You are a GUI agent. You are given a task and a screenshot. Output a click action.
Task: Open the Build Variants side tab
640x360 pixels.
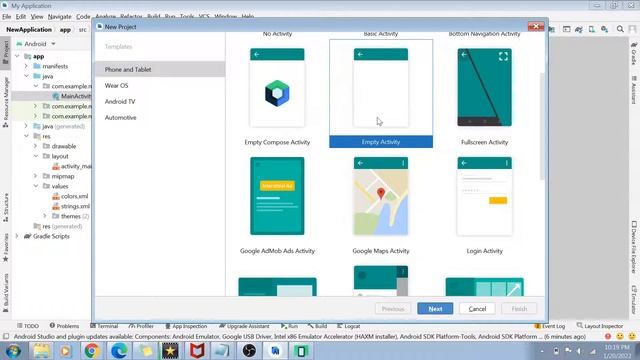pos(6,293)
